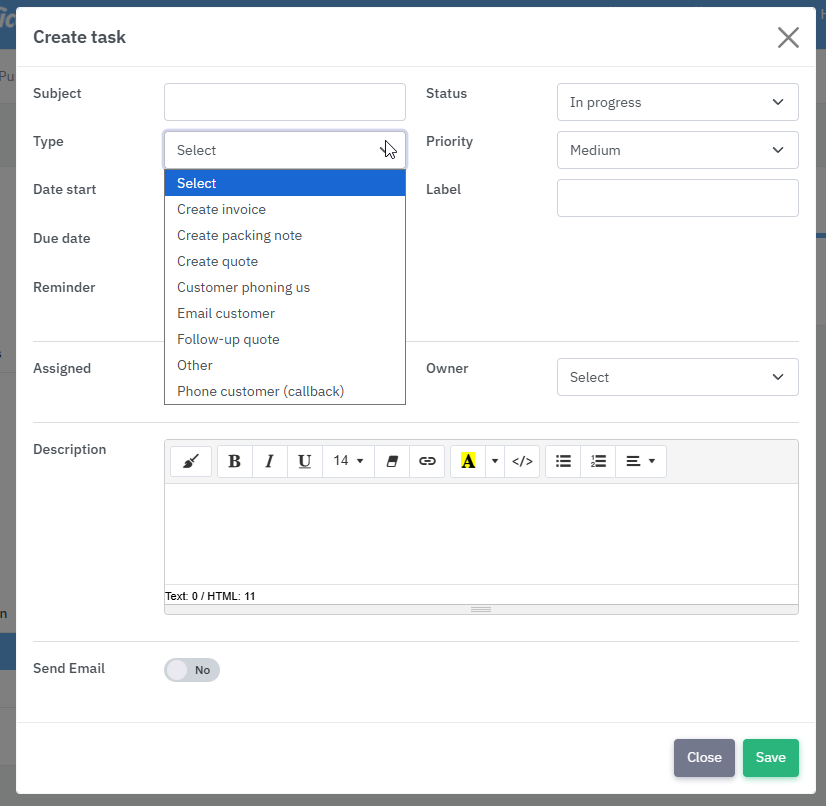This screenshot has height=806, width=826.
Task: Click into the Subject text field
Action: 284,102
